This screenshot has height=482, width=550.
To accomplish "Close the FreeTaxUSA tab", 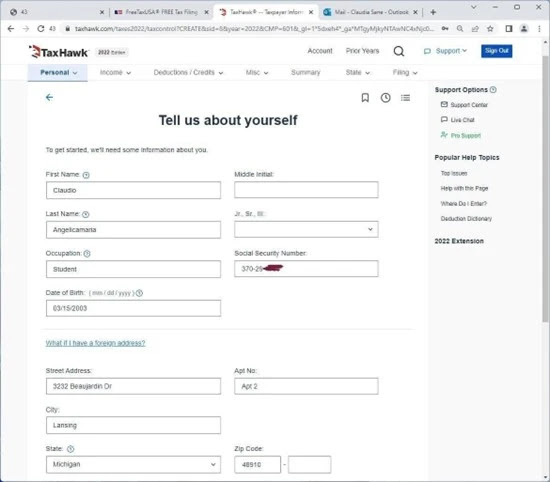I will point(207,12).
